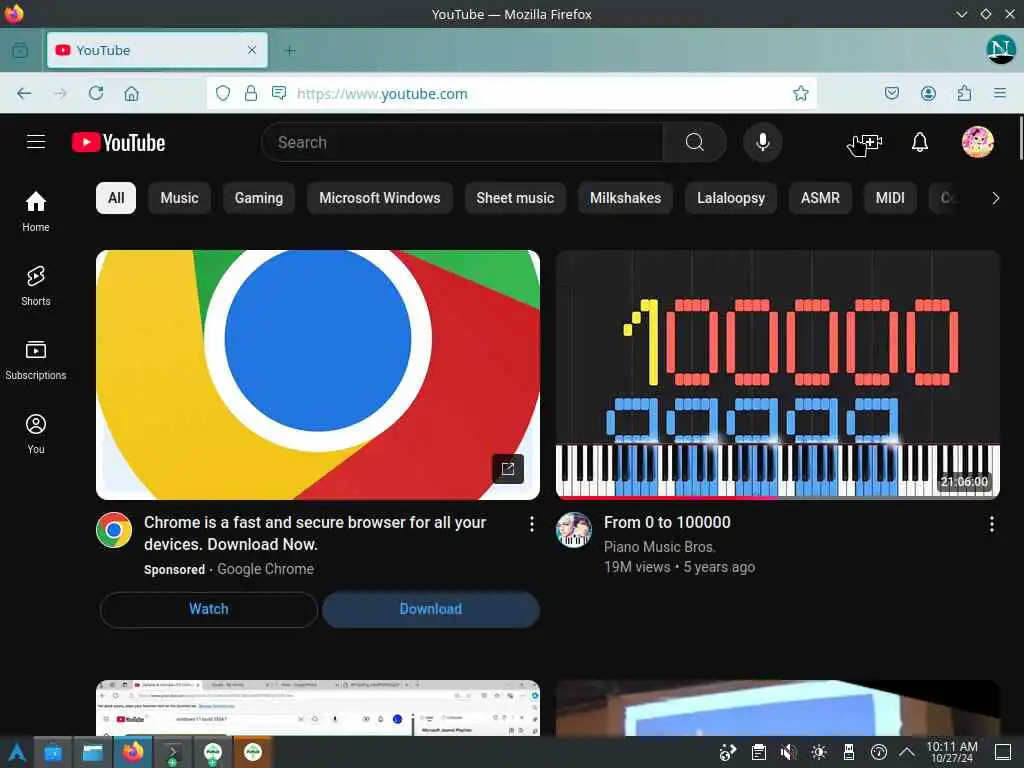
Task: Click into the YouTube Search field
Action: tap(462, 142)
